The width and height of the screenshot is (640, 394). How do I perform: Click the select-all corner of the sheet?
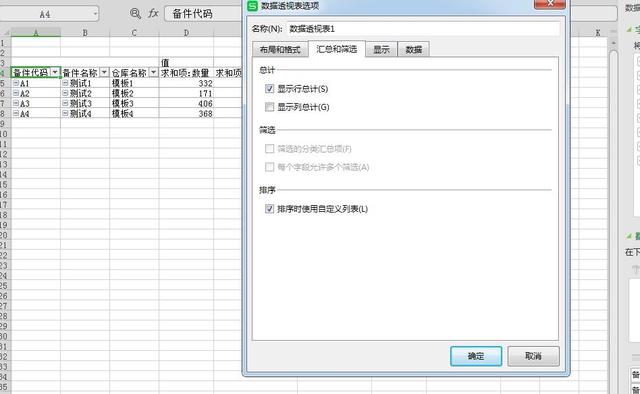pos(5,33)
